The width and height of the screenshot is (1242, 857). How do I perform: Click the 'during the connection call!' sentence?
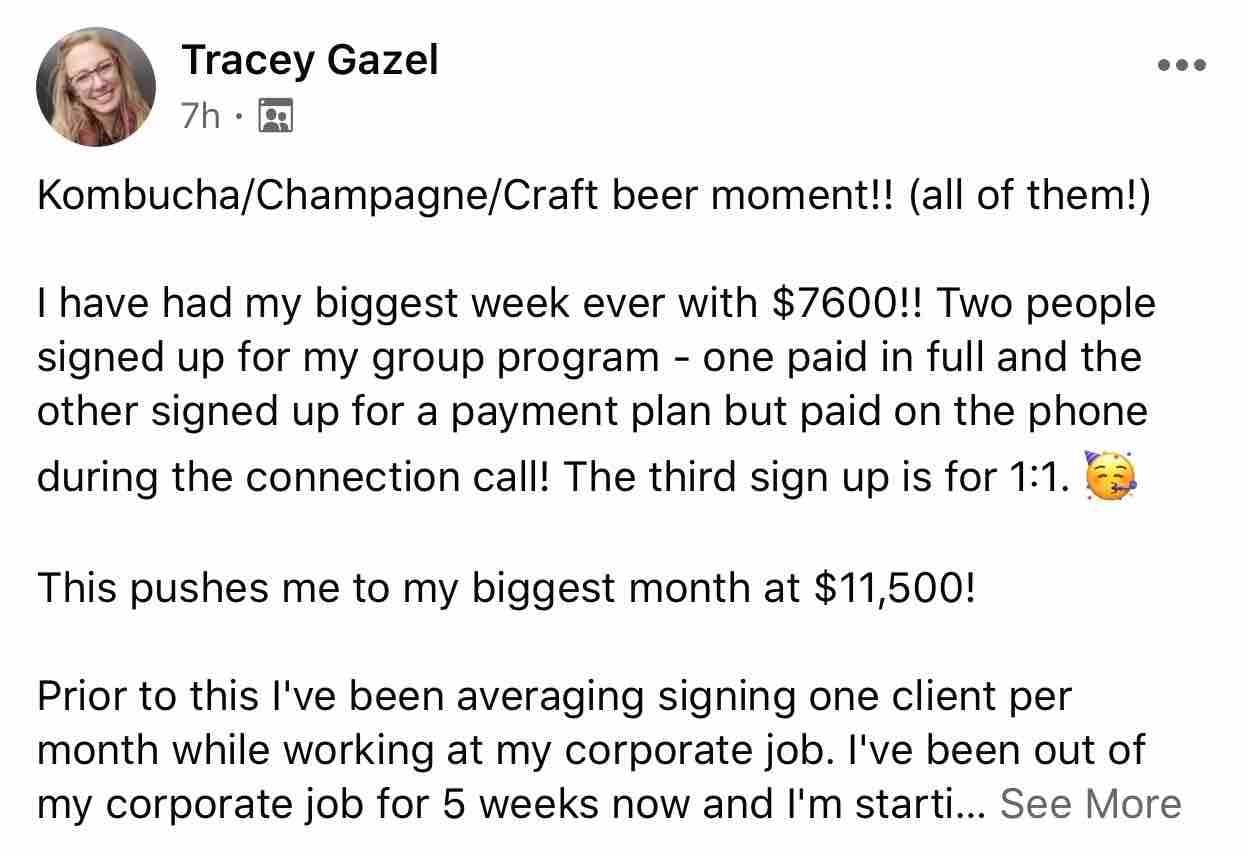click(x=294, y=477)
